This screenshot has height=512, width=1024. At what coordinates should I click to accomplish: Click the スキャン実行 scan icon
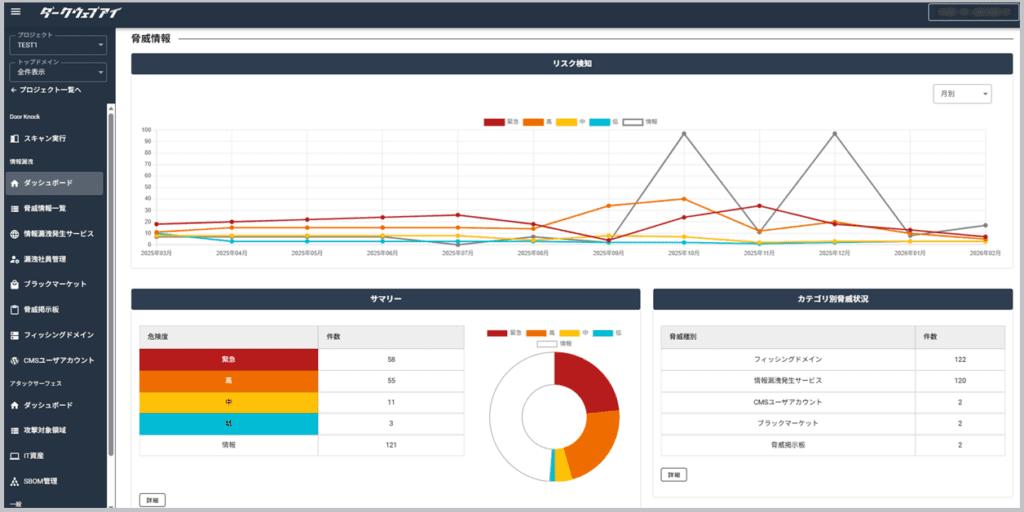point(14,138)
